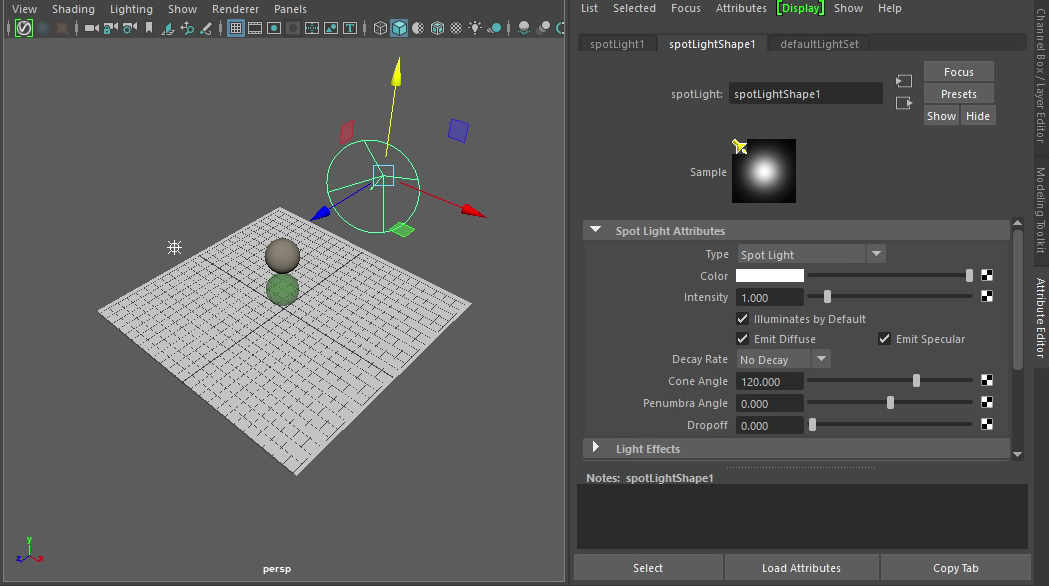Expand the Light Effects section

[596, 449]
